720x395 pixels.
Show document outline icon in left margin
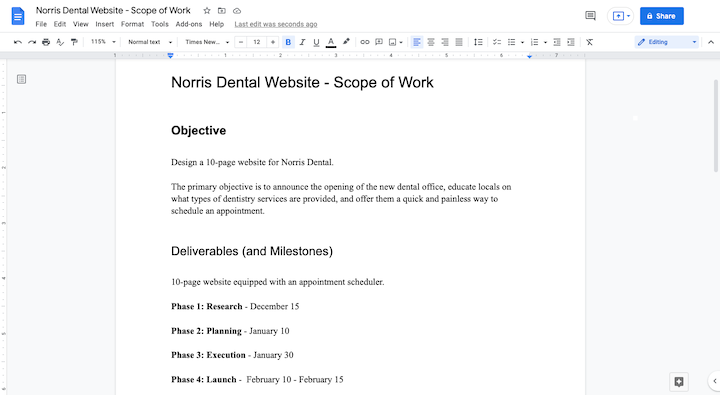click(21, 79)
